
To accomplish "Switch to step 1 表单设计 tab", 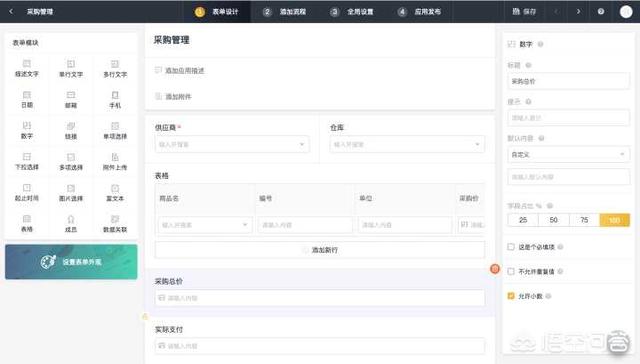I will [x=217, y=11].
